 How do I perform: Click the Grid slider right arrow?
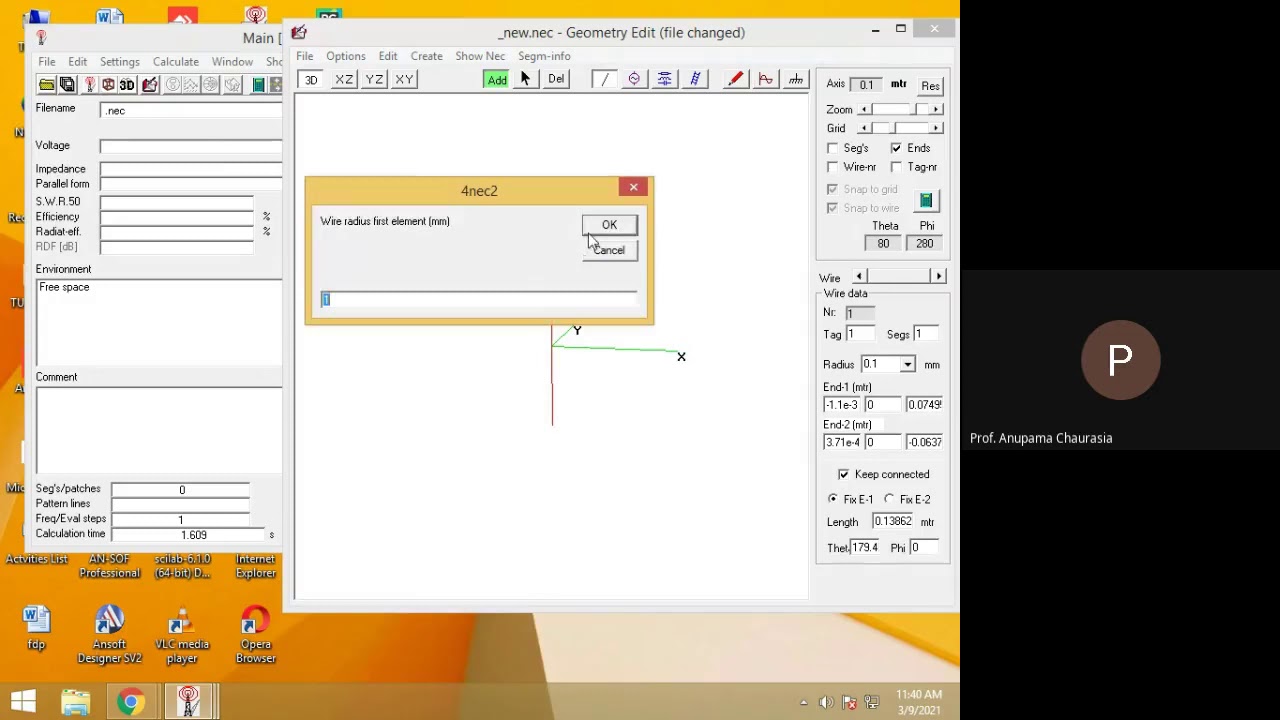(936, 128)
